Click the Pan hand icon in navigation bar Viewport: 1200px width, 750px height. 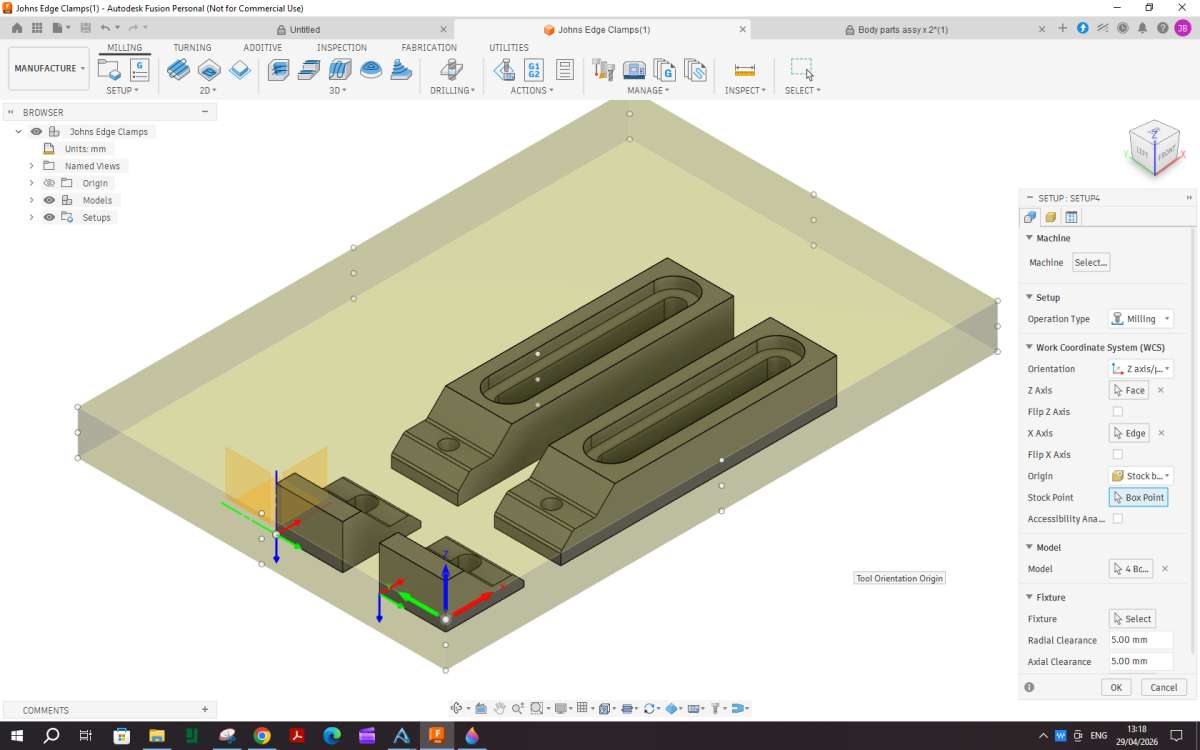pos(499,708)
